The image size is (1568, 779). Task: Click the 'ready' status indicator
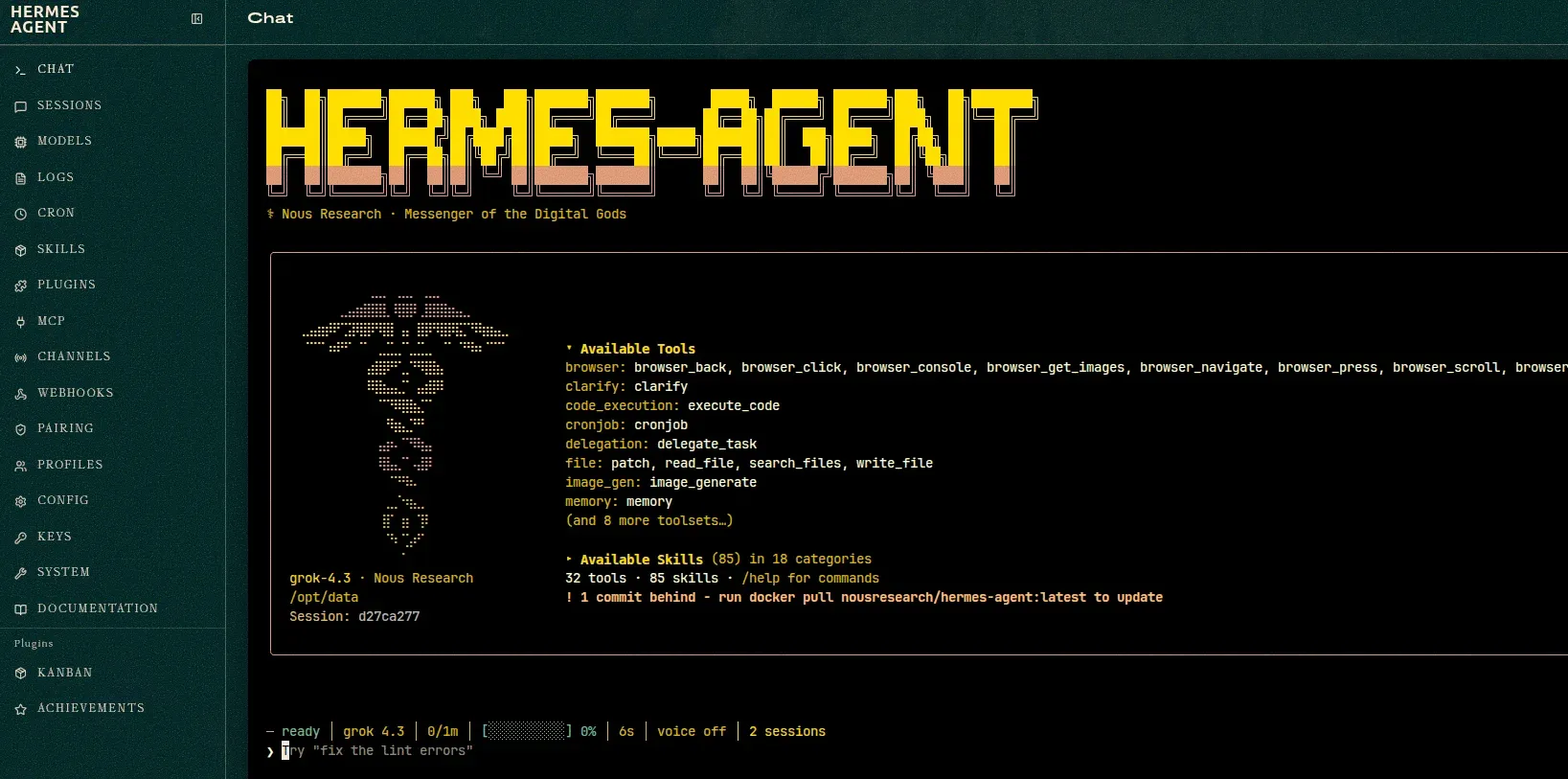[x=301, y=732]
